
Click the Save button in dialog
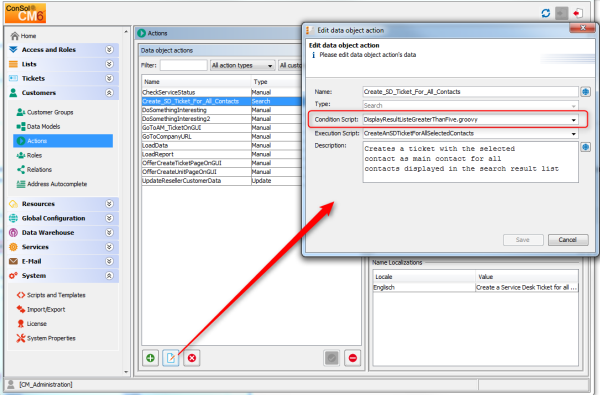pos(523,240)
